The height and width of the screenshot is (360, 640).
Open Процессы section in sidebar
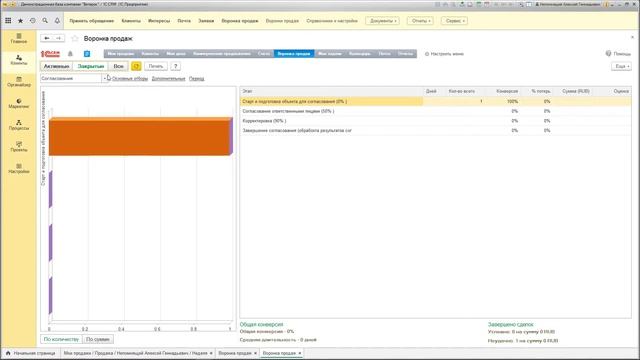[x=19, y=125]
